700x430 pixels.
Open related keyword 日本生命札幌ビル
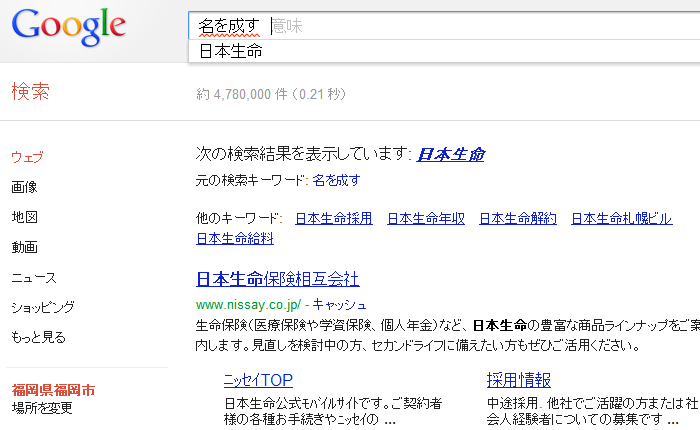pos(622,218)
